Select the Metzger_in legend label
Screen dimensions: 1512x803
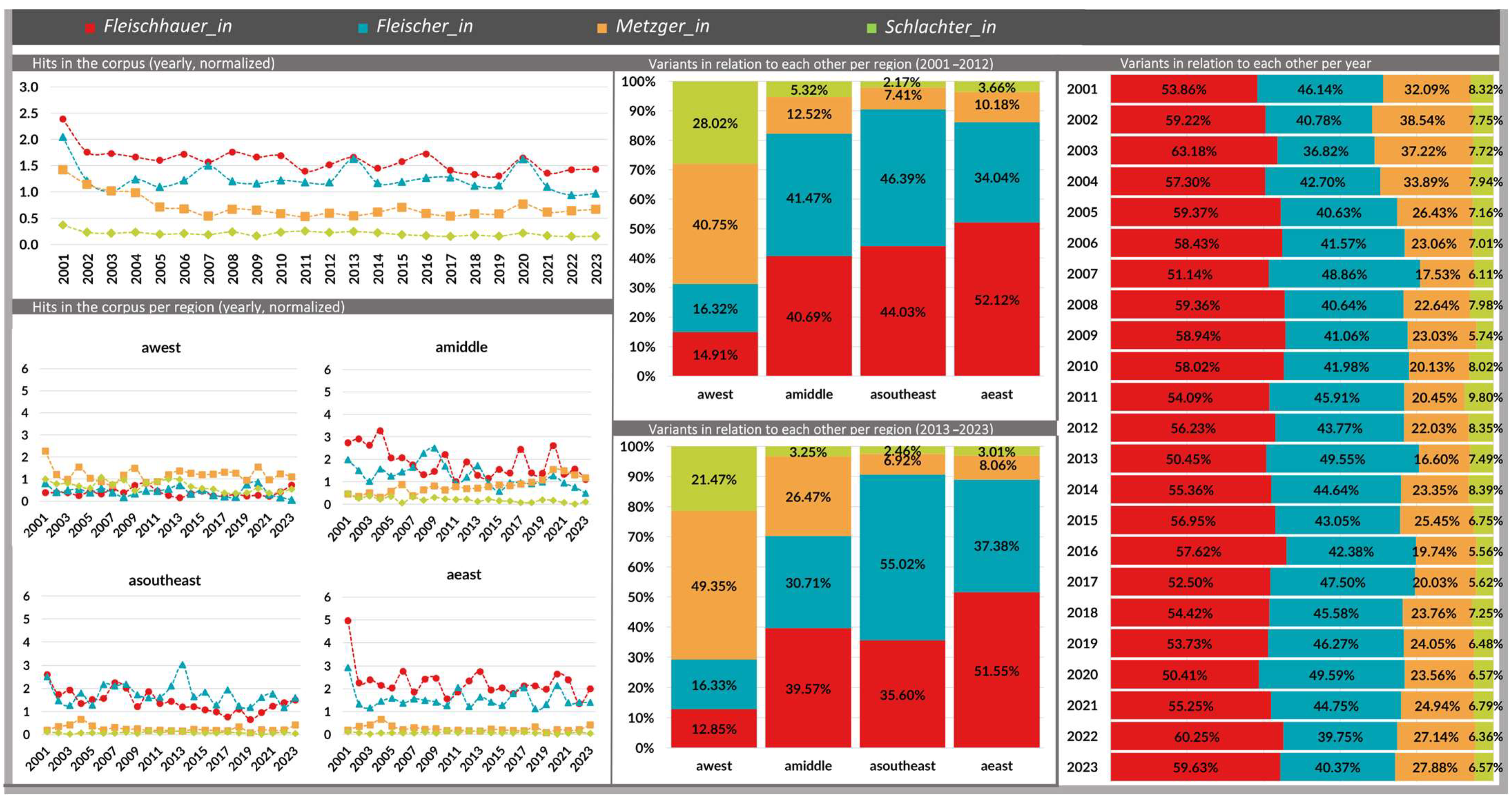coord(663,26)
